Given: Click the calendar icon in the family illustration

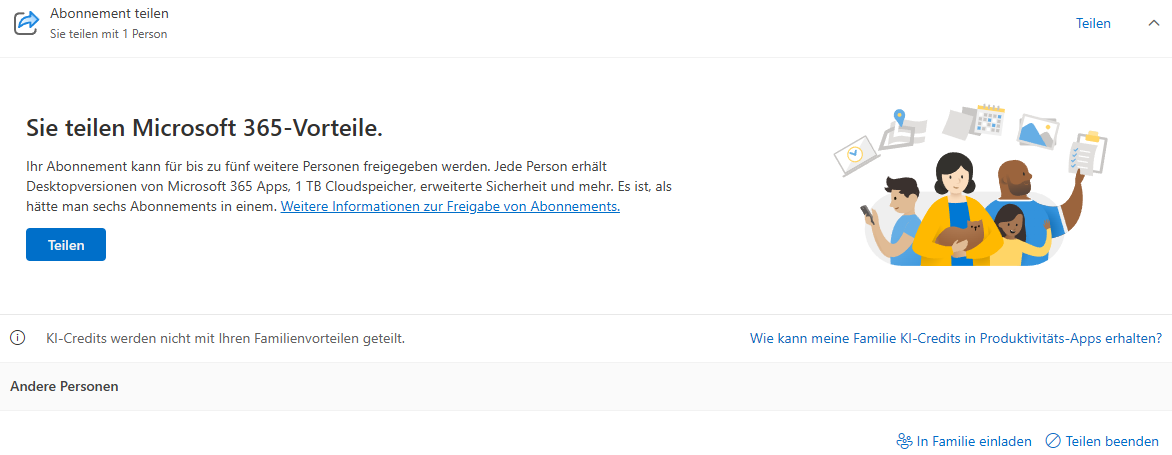Looking at the screenshot, I should (x=990, y=120).
